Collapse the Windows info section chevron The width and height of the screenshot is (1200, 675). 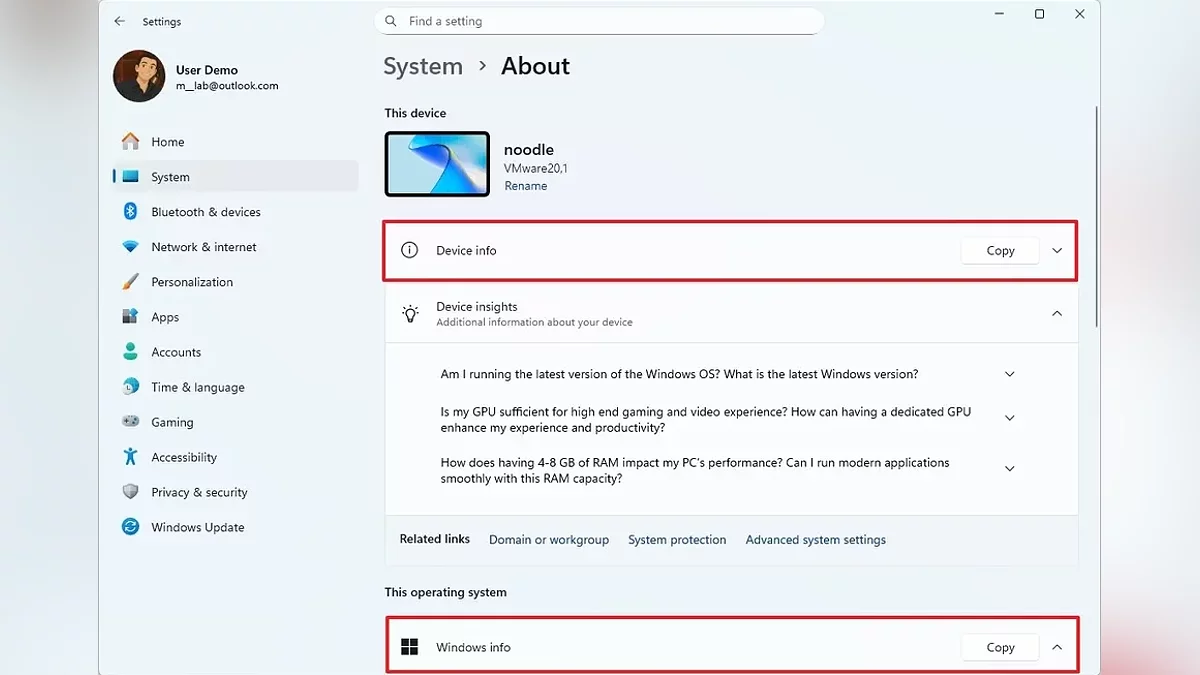(x=1057, y=648)
